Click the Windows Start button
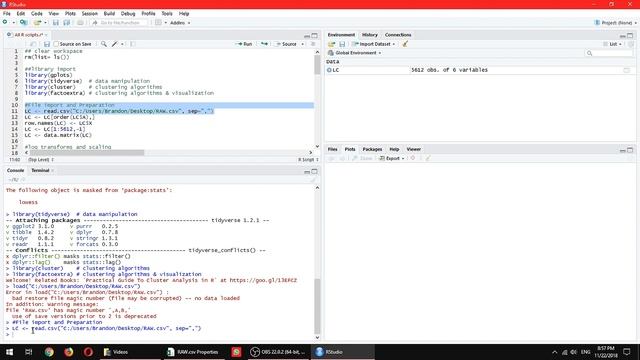Image resolution: width=640 pixels, height=360 pixels. click(x=9, y=352)
